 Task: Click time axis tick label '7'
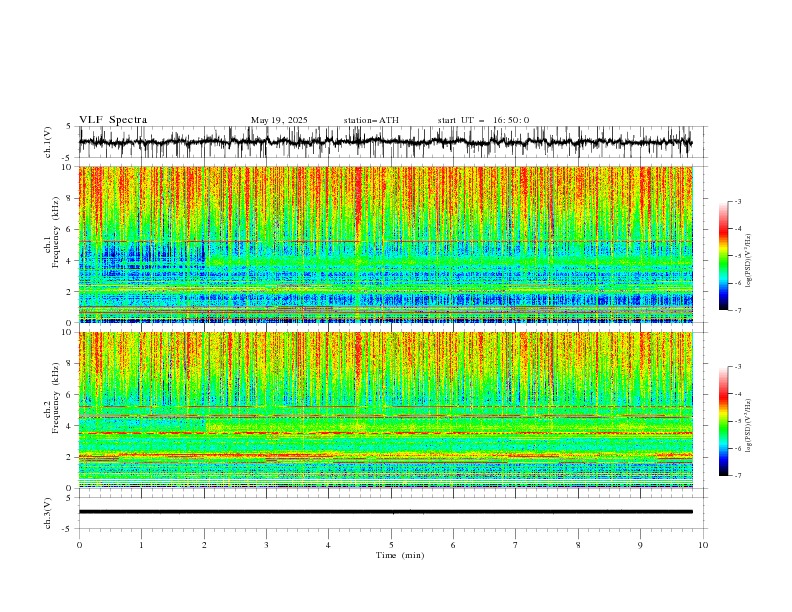(516, 545)
